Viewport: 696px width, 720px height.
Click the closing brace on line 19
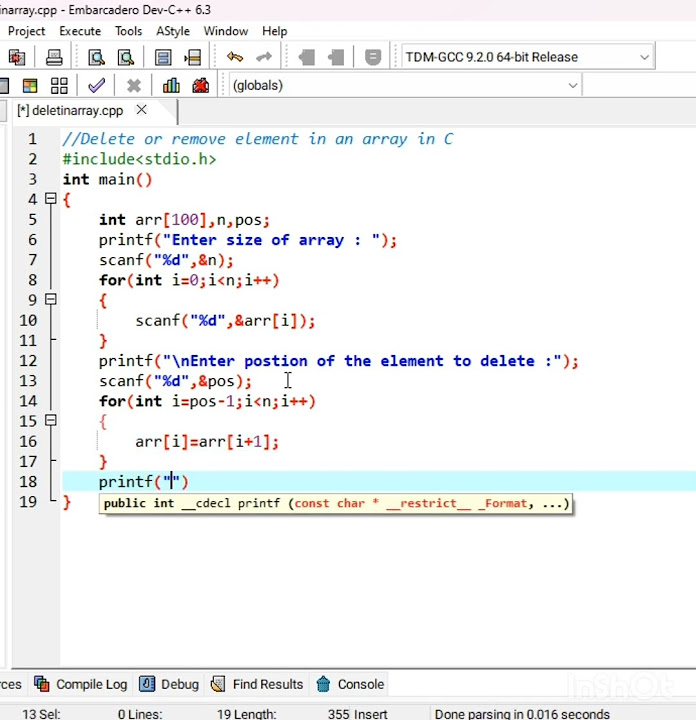(x=67, y=502)
